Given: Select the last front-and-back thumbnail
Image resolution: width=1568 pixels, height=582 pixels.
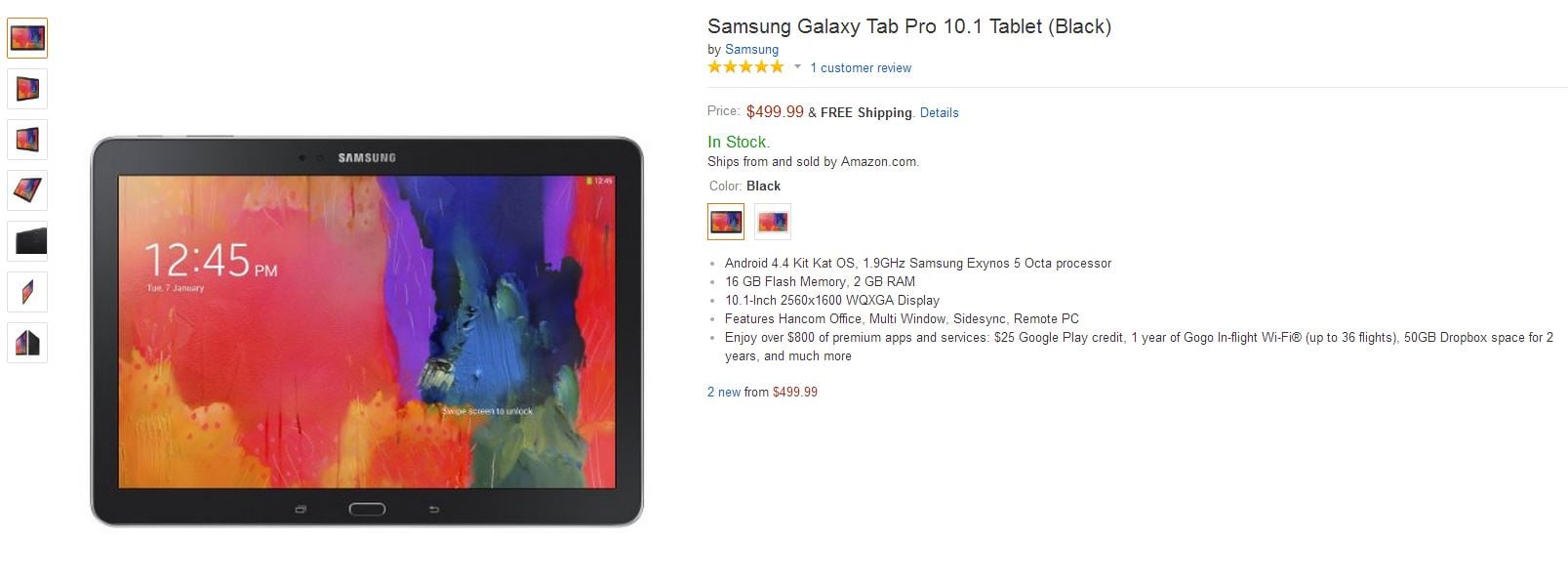Looking at the screenshot, I should (27, 343).
